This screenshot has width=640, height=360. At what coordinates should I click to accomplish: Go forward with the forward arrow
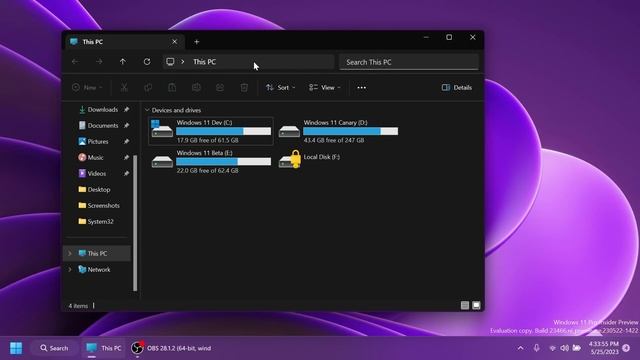99,62
